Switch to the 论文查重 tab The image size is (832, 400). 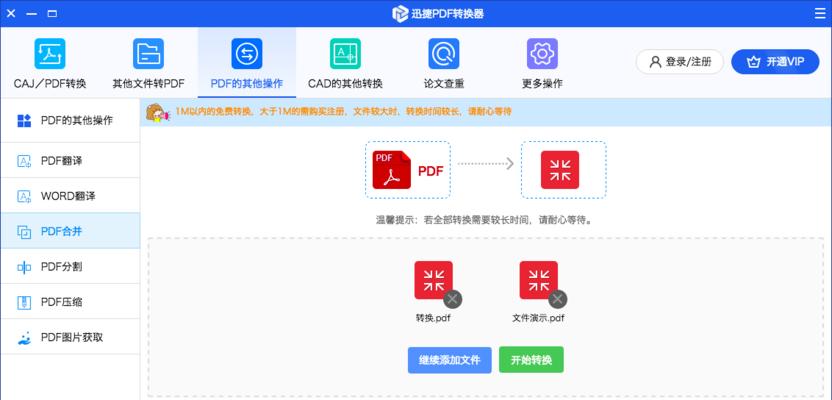tap(444, 63)
